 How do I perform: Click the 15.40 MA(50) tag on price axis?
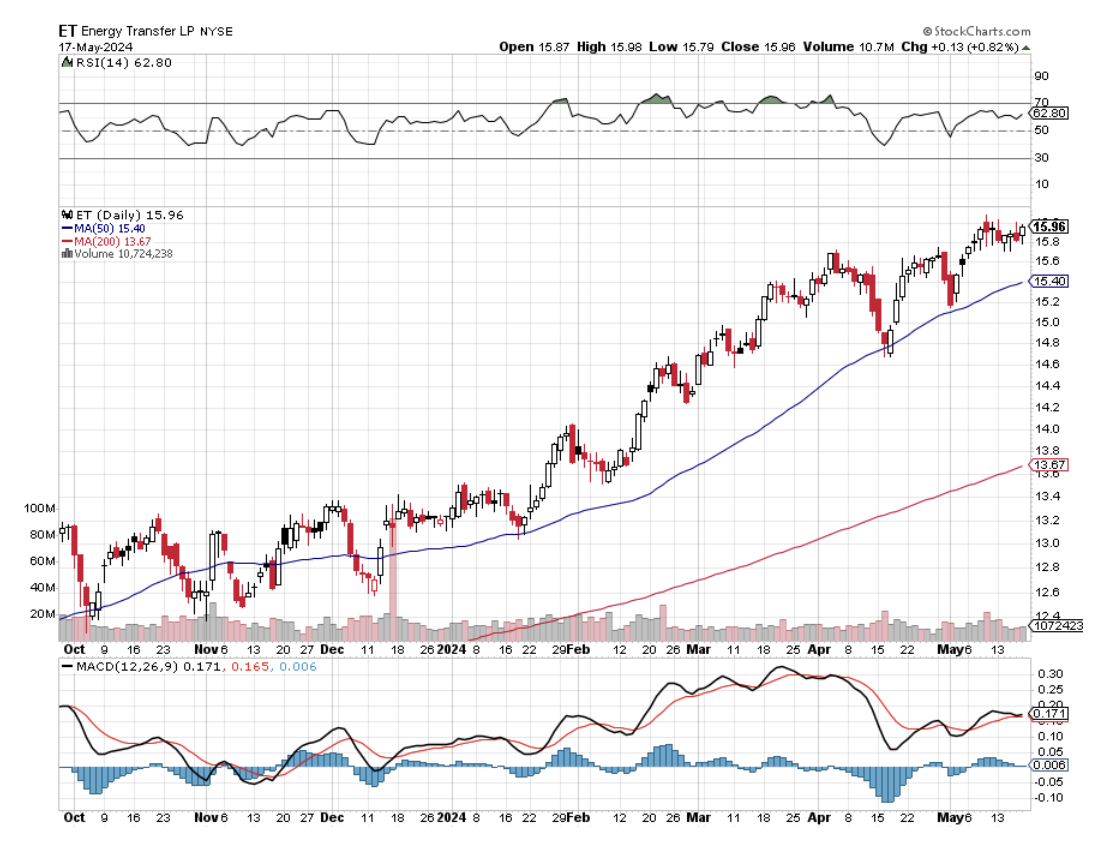(x=1051, y=282)
